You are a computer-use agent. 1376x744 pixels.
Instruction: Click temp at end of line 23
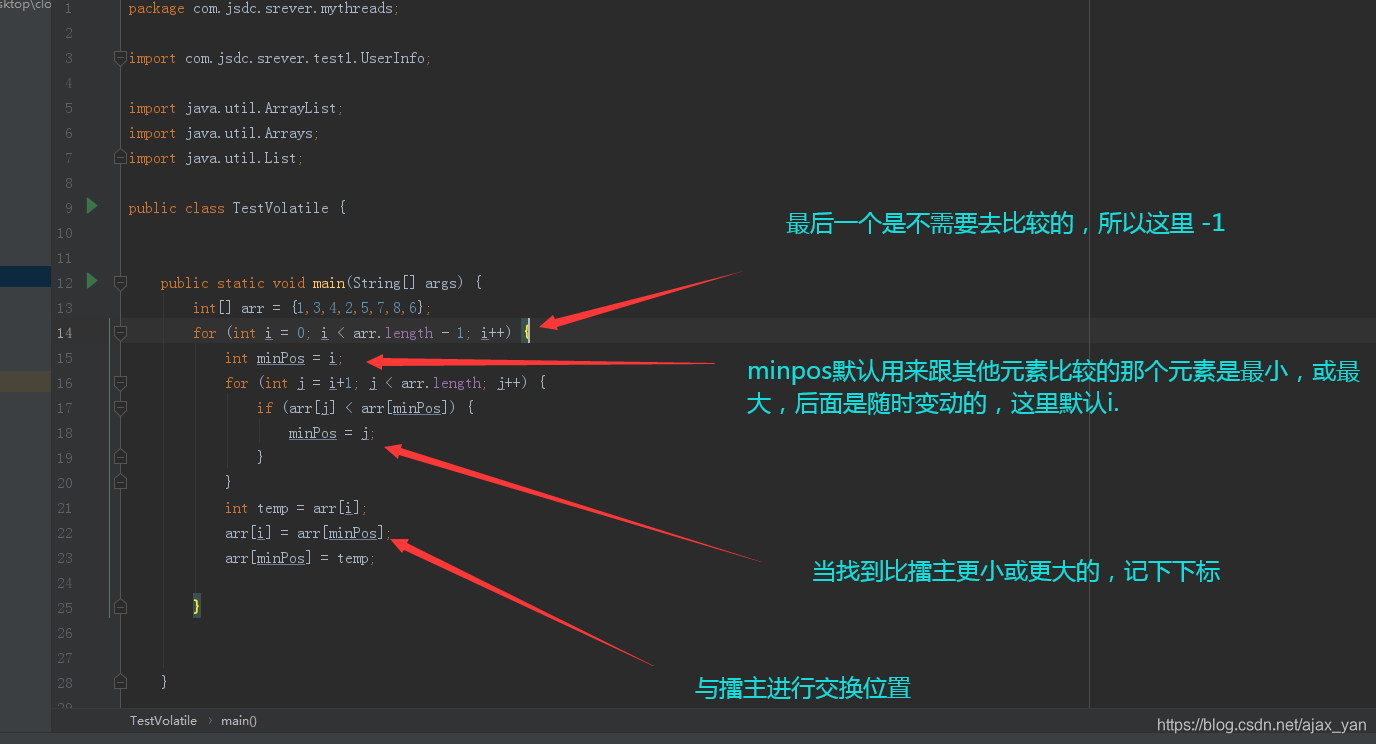point(353,558)
